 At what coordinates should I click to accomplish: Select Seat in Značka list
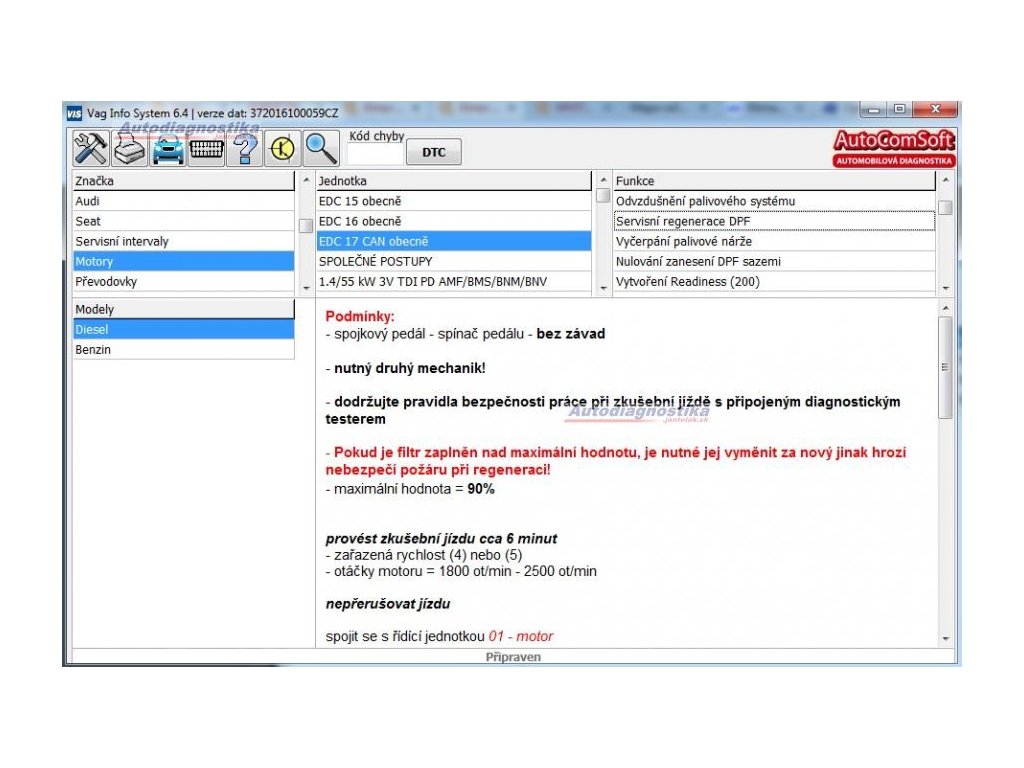click(184, 221)
